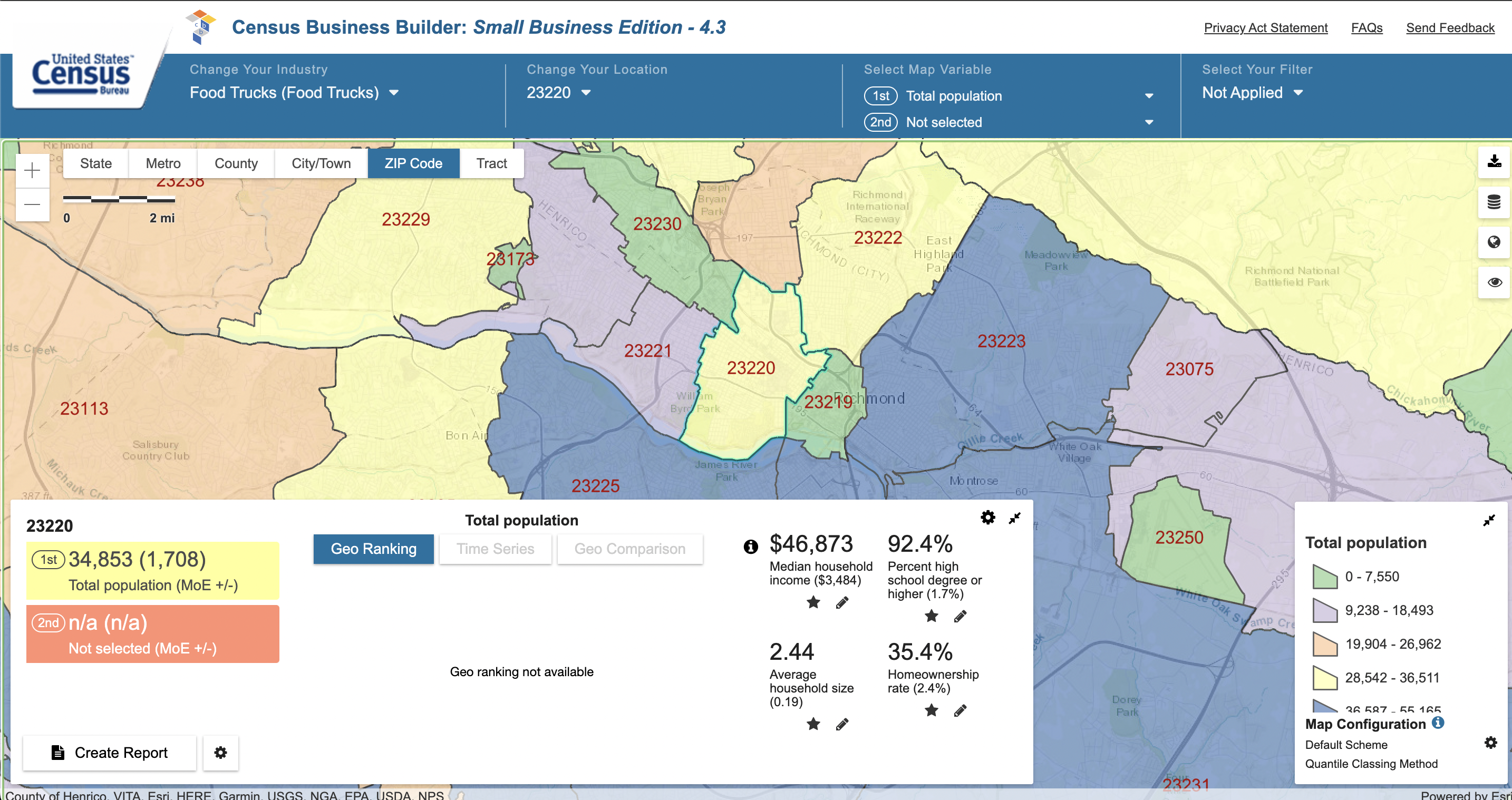Image resolution: width=1512 pixels, height=800 pixels.
Task: Select ZIP code 23113 on the map
Action: coord(84,408)
